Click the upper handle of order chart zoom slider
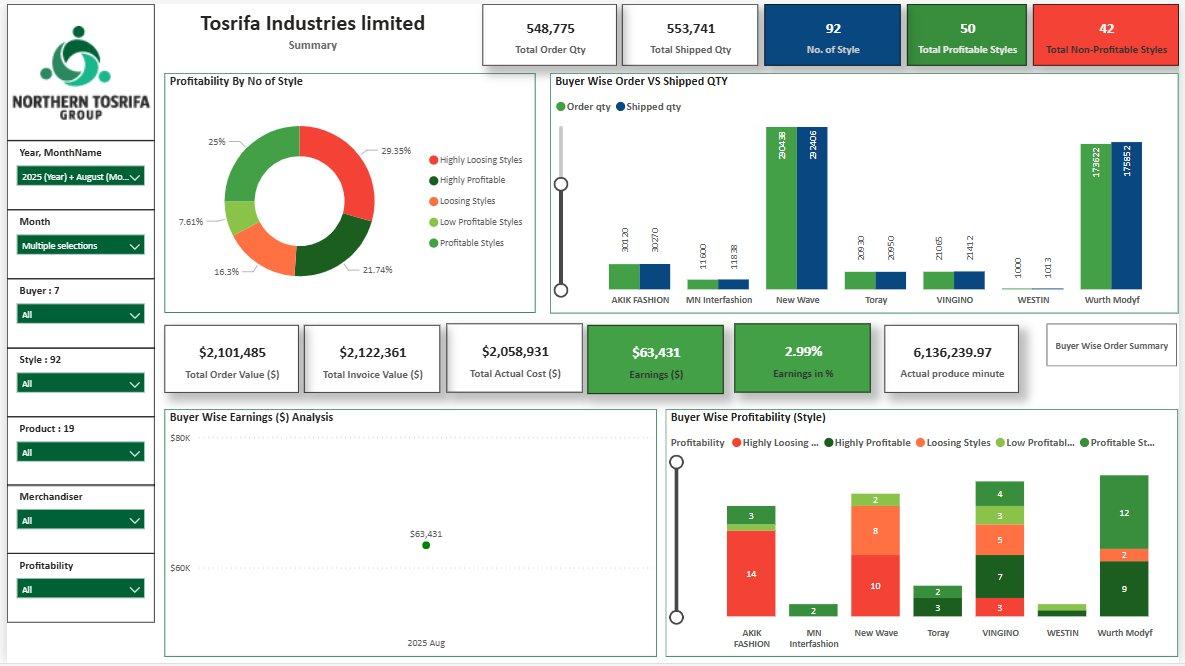This screenshot has height=666, width=1185. [561, 184]
